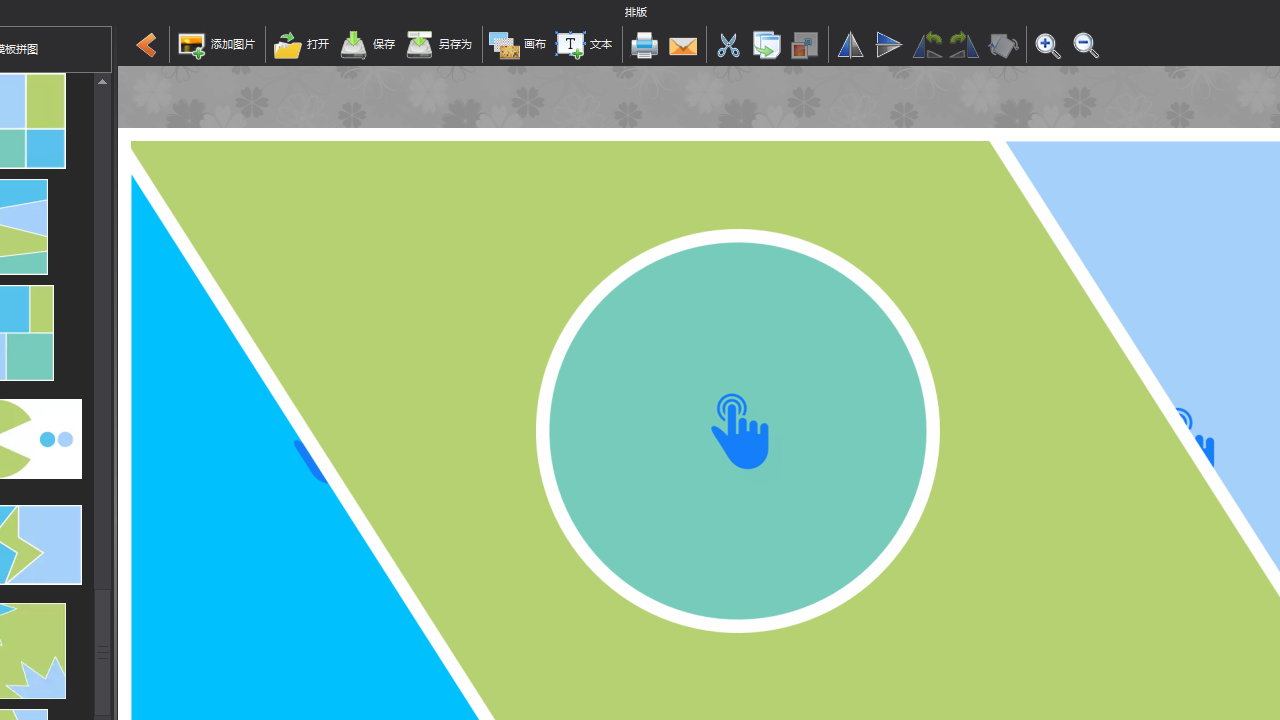Open a file with 打开 button
This screenshot has height=720, width=1280.
(302, 45)
